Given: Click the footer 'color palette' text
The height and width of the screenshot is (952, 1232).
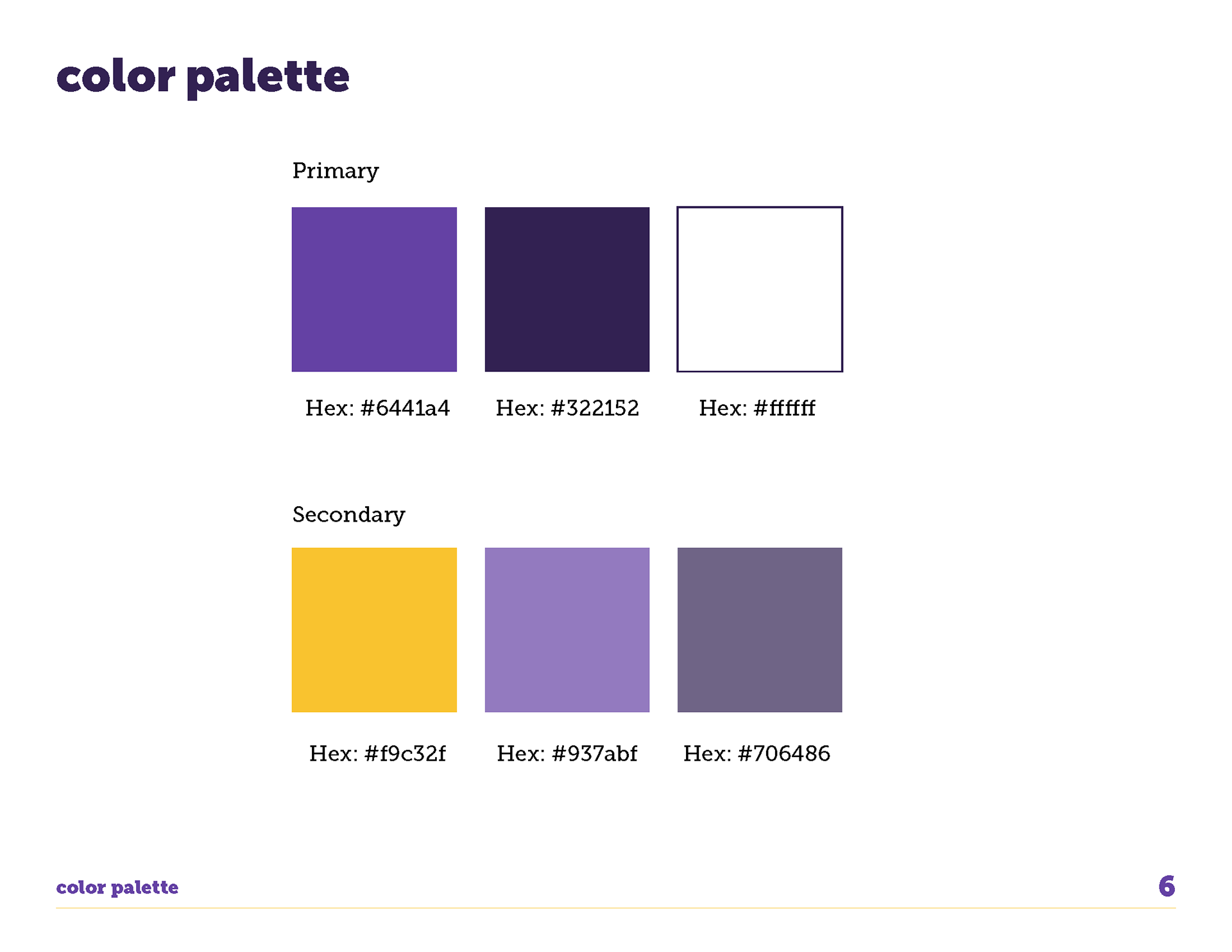Looking at the screenshot, I should pos(117,888).
